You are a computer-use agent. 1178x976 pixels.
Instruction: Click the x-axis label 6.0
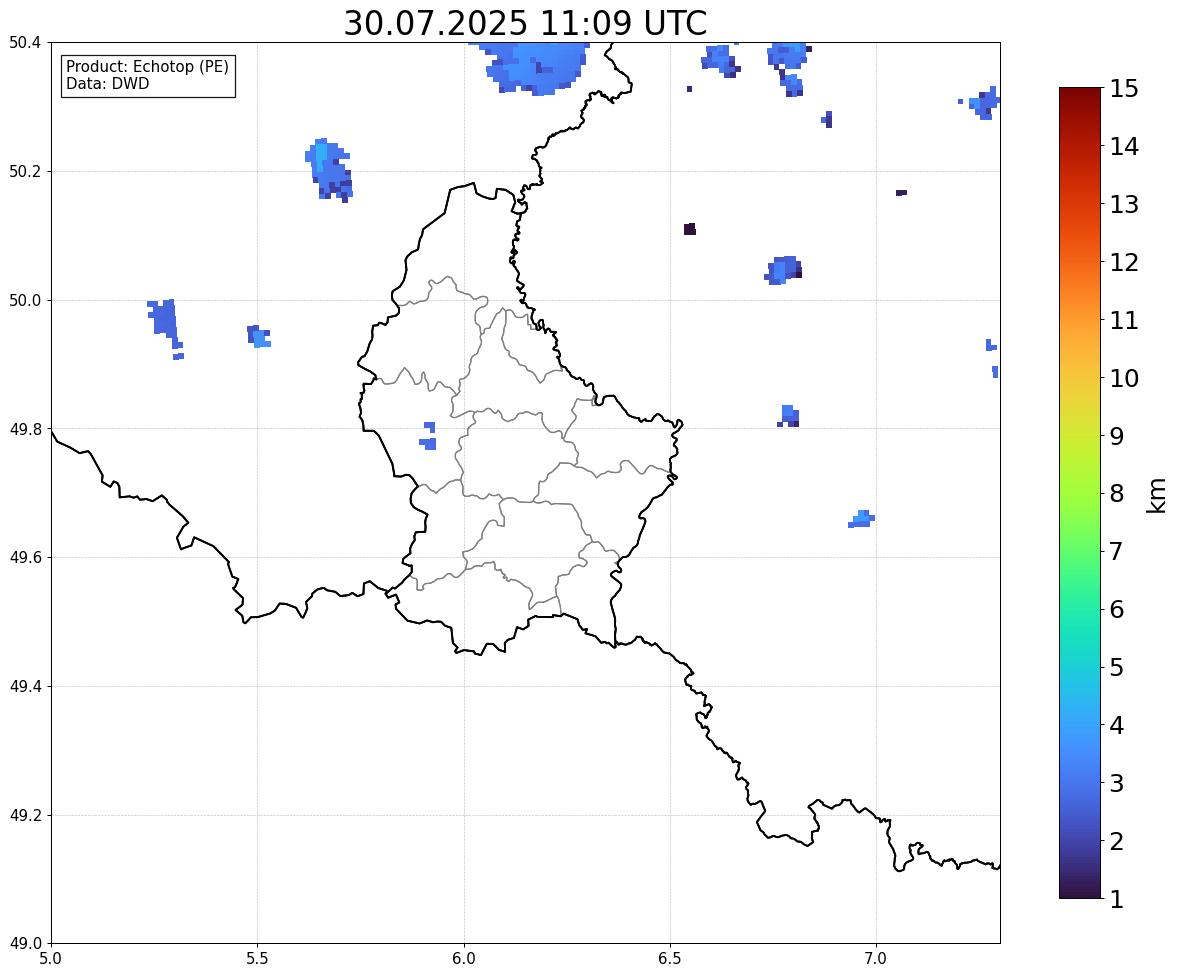(x=464, y=959)
